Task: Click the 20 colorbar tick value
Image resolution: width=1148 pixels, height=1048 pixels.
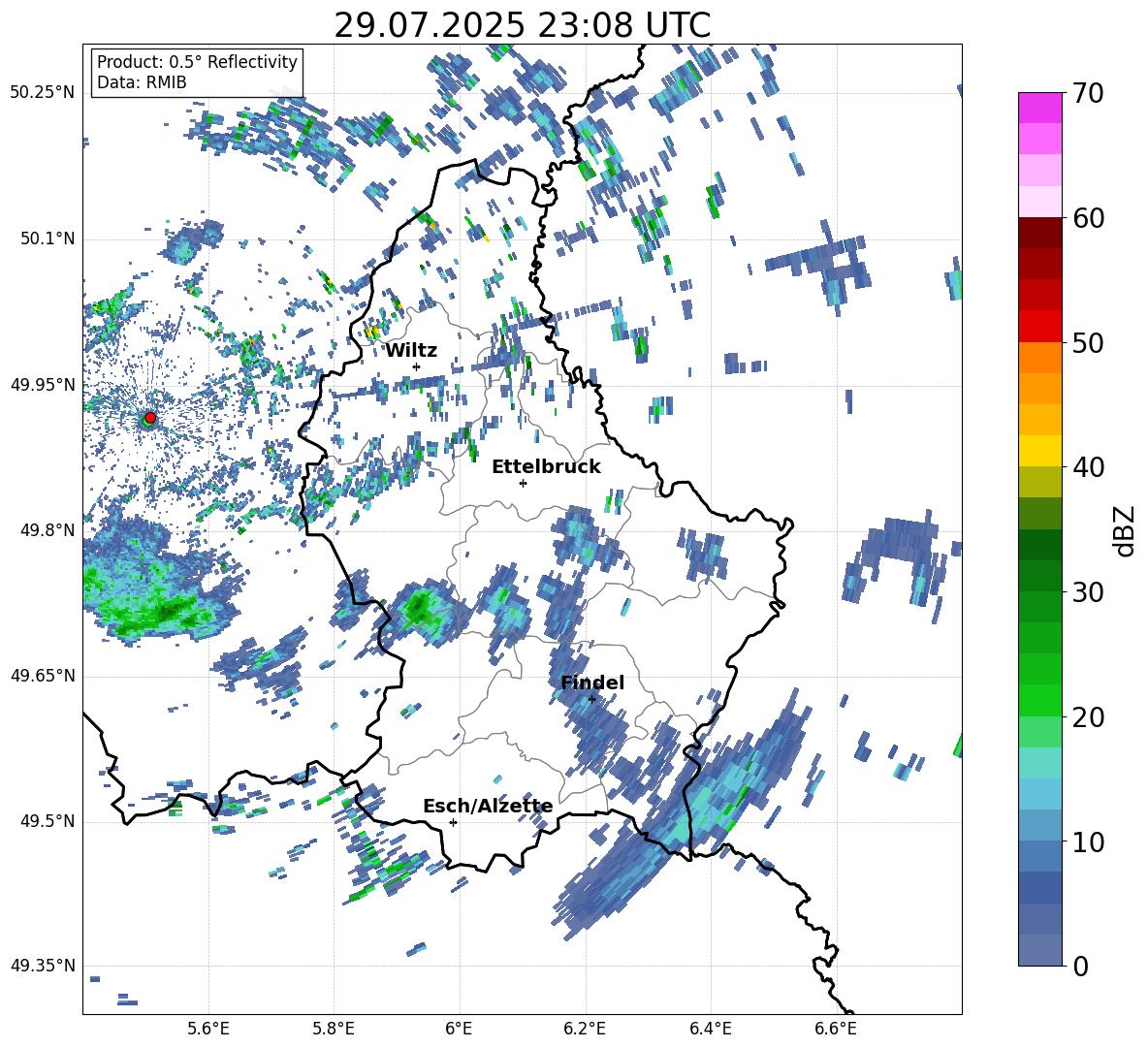Action: (1089, 717)
